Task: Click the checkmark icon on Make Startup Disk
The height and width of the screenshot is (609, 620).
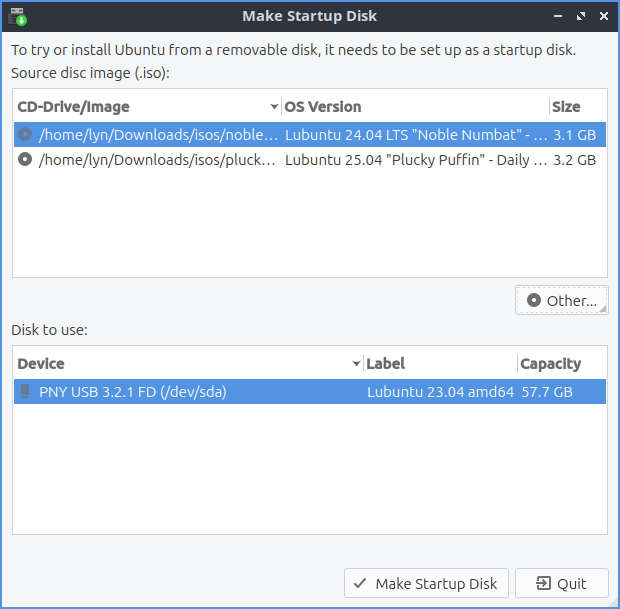Action: 361,584
